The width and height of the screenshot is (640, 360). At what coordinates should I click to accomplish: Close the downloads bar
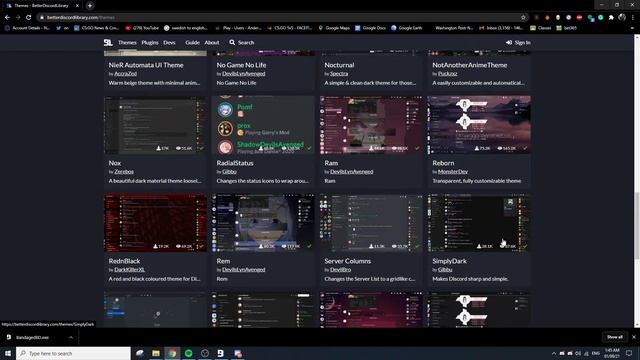633,337
